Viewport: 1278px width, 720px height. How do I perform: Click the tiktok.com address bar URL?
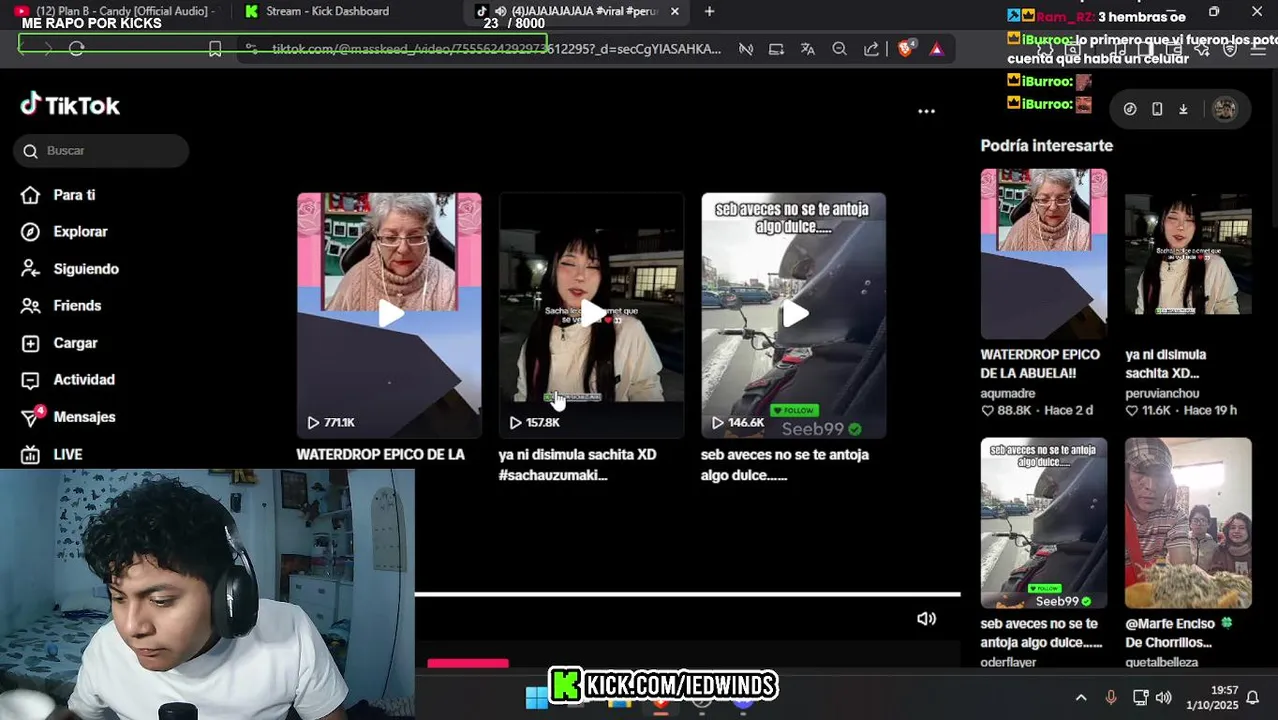[496, 48]
